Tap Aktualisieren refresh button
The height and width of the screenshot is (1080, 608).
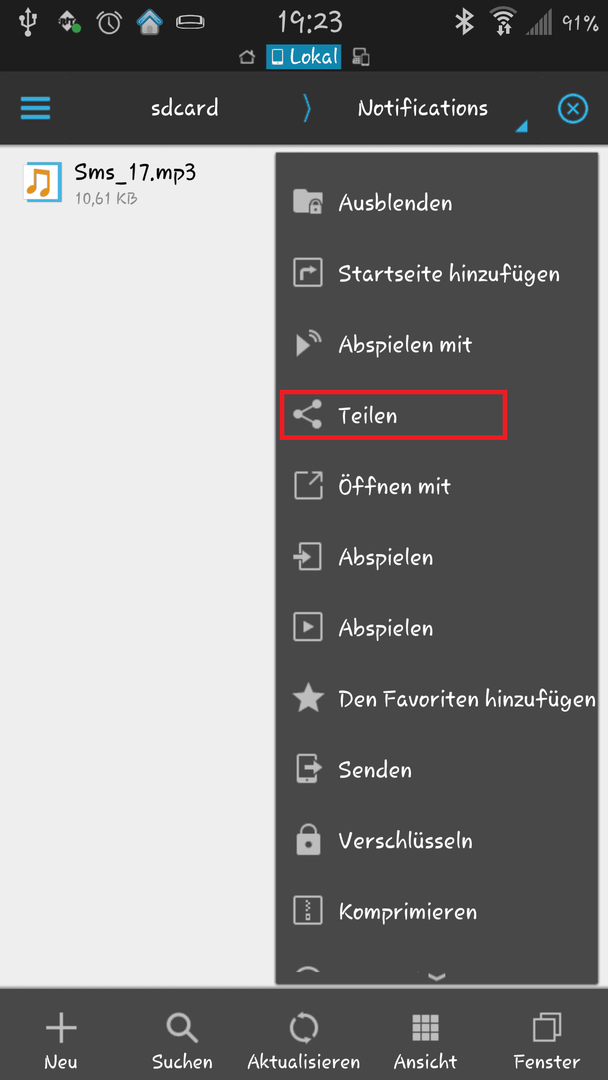click(303, 1042)
